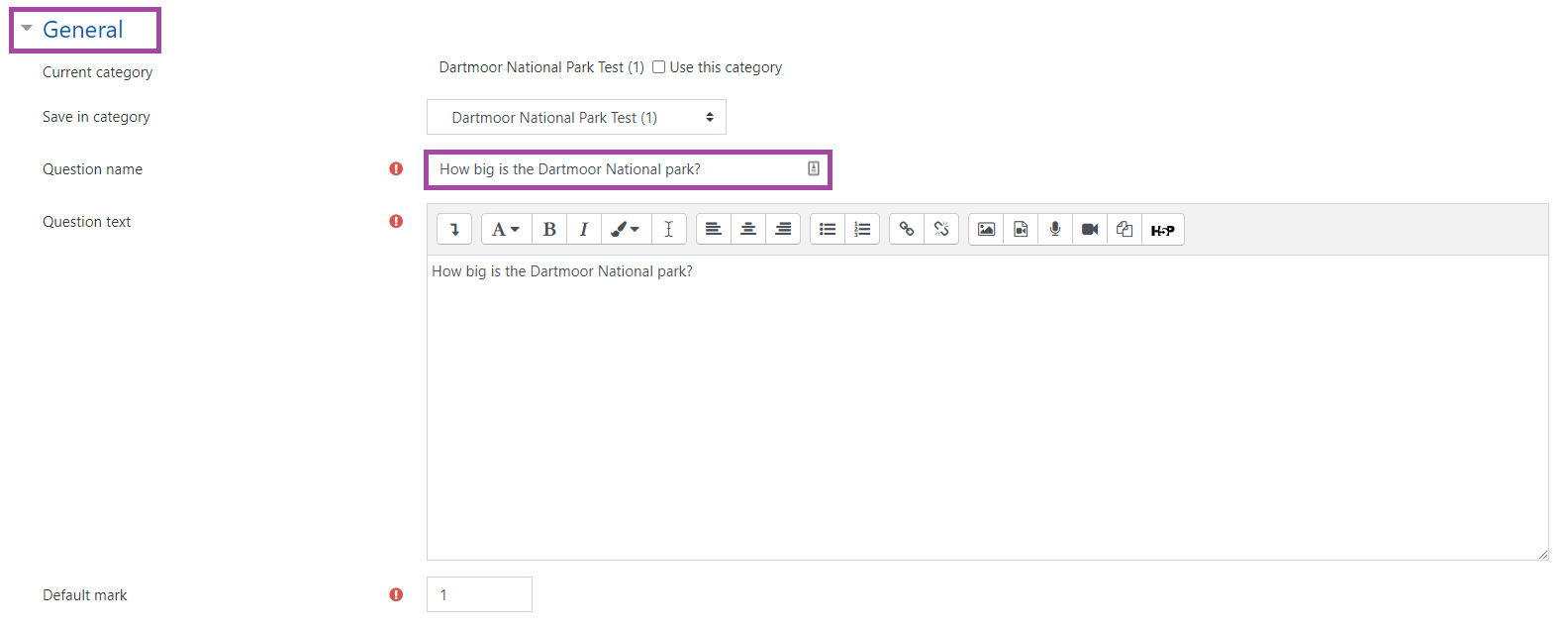This screenshot has height=630, width=1568.
Task: Check the 'Use this category' checkbox
Action: [658, 67]
